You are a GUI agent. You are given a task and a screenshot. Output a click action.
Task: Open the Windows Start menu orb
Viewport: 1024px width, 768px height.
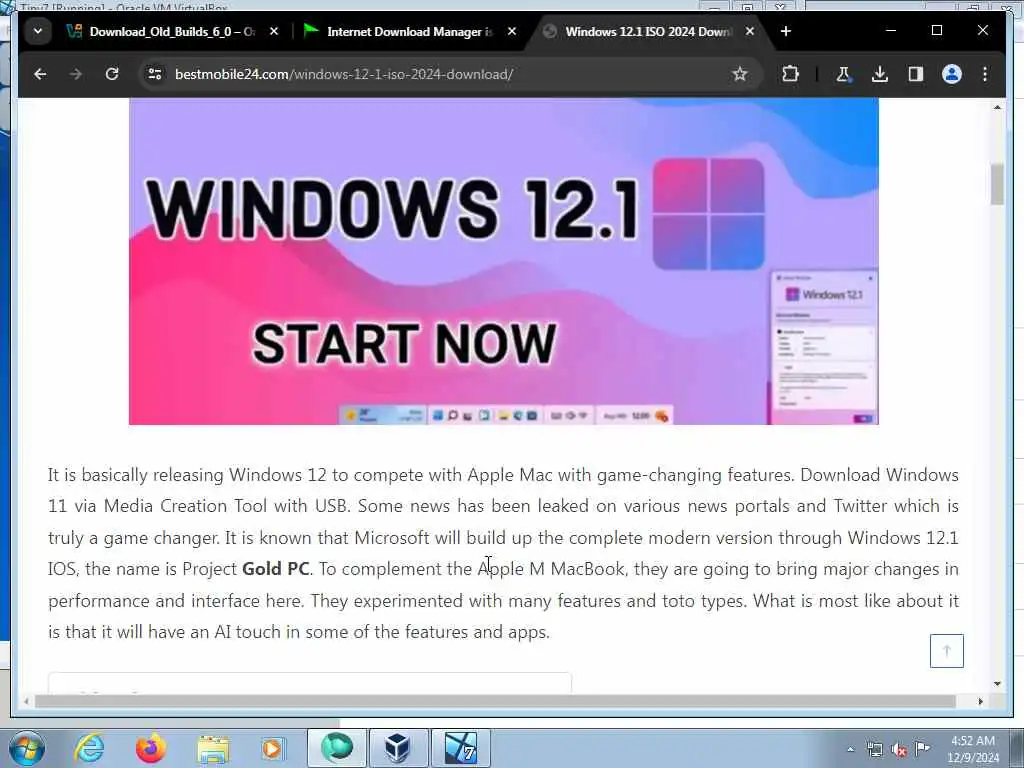(x=27, y=748)
